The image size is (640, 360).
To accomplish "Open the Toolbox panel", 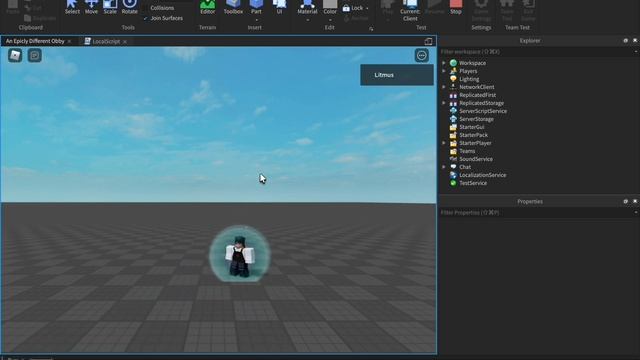I will (x=233, y=7).
